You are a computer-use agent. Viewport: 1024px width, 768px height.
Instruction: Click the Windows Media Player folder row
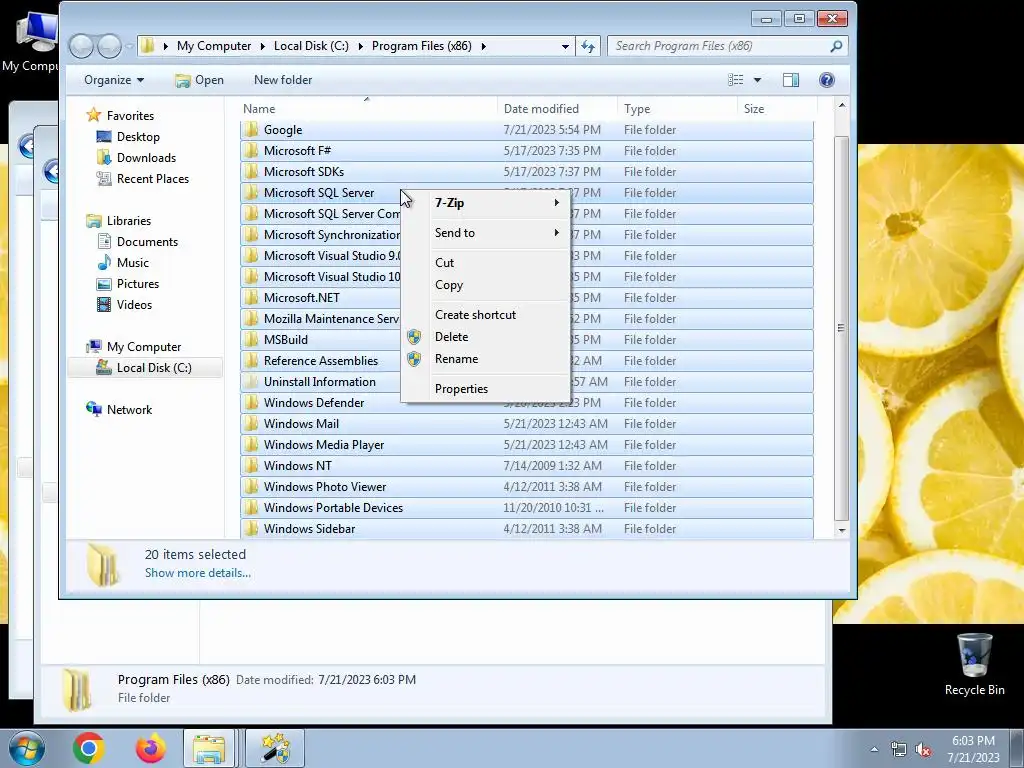tap(526, 445)
